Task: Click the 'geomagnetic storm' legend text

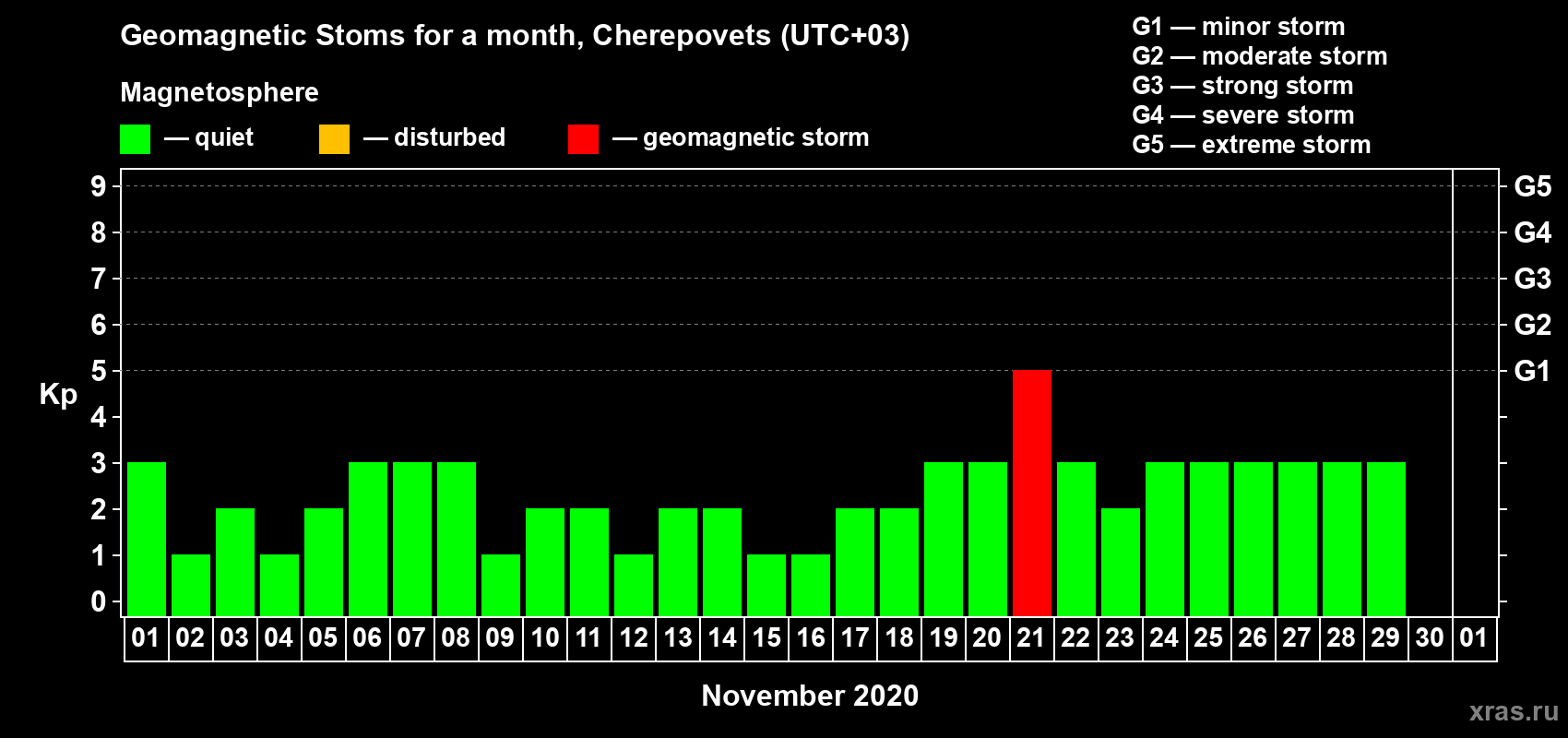Action: pyautogui.click(x=755, y=138)
